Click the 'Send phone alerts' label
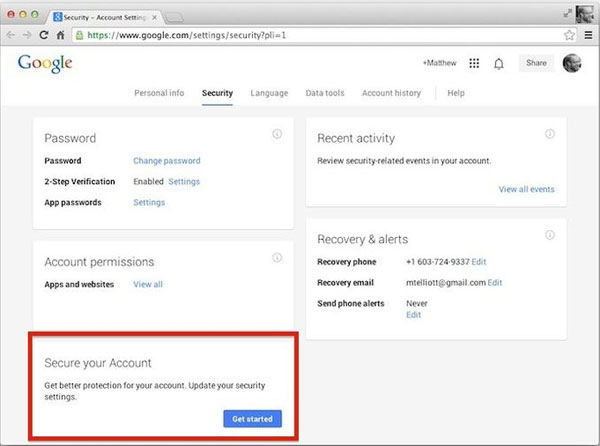Screen dimensions: 600x446 (351, 304)
